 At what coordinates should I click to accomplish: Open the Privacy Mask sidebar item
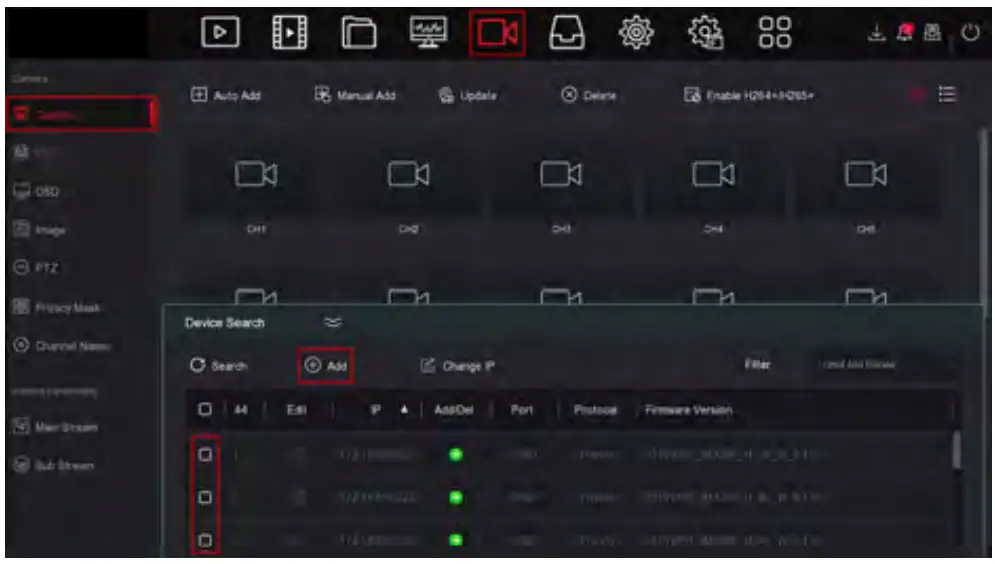[57, 307]
